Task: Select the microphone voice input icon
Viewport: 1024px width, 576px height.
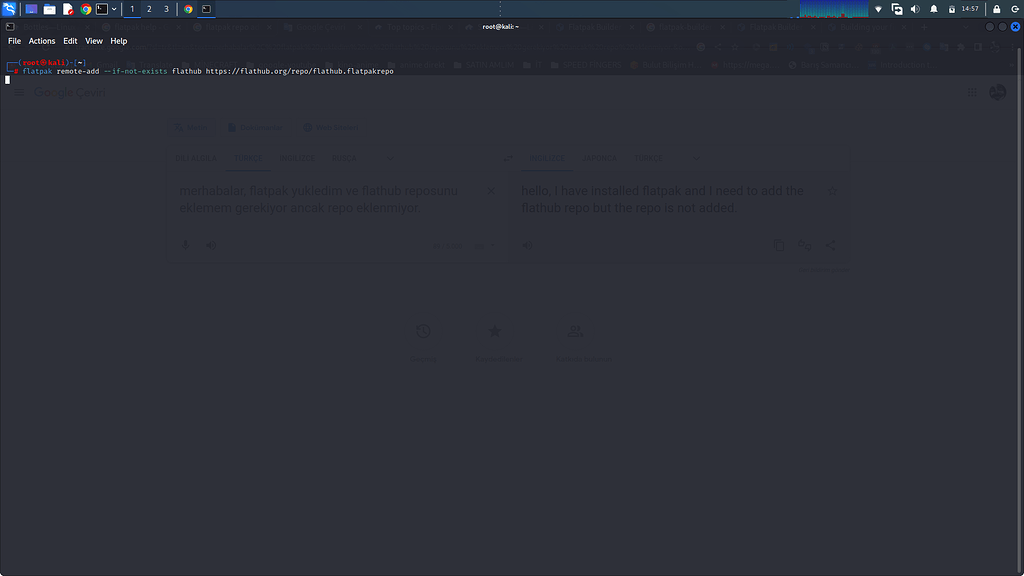Action: point(185,245)
